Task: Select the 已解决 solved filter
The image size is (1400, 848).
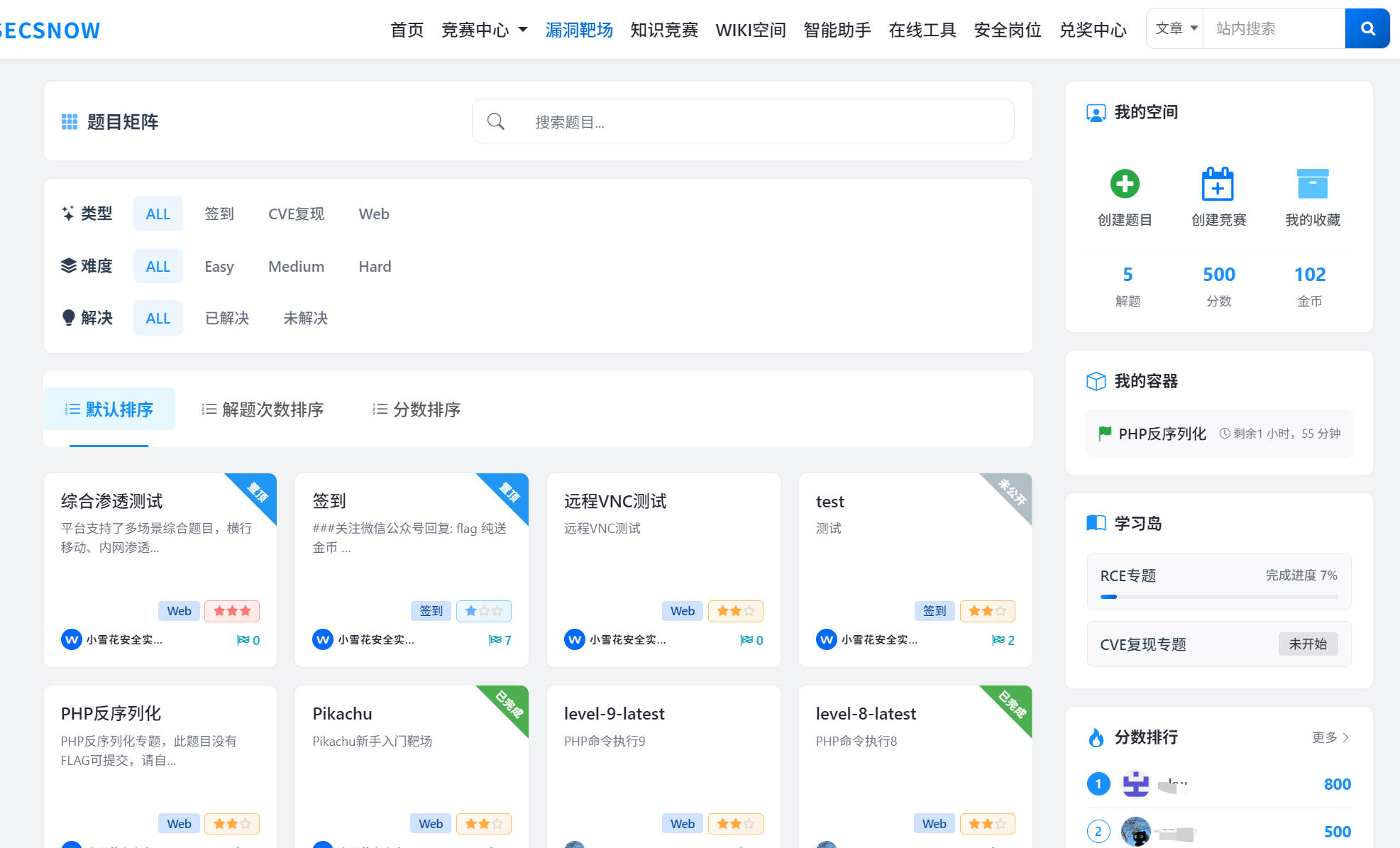Action: 227,318
